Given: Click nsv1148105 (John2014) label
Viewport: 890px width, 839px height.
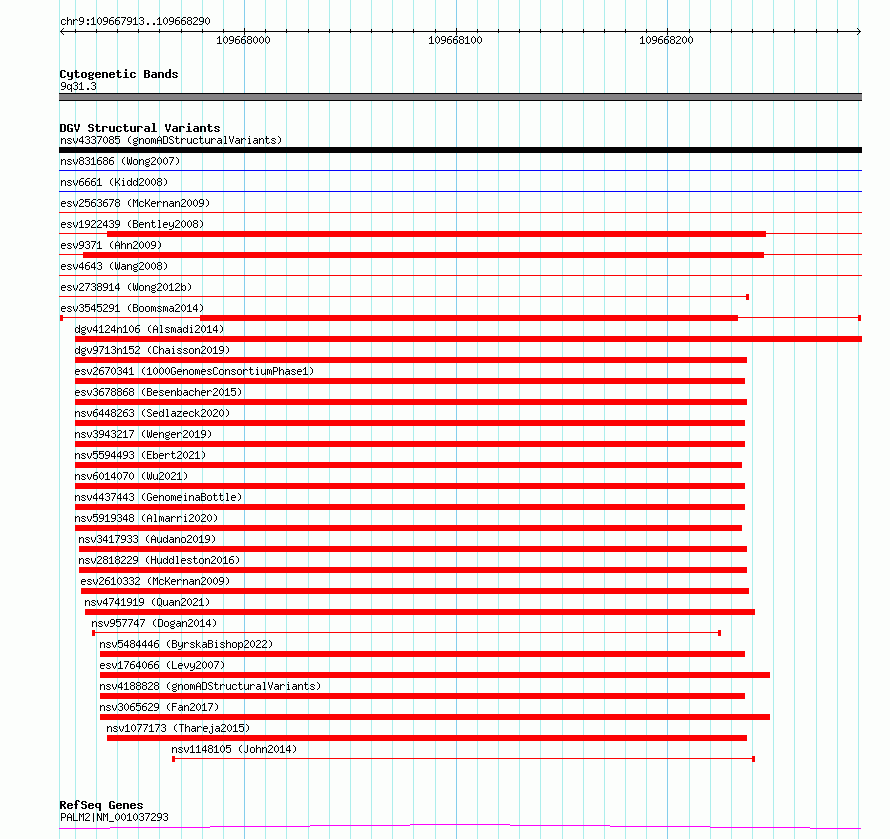Looking at the screenshot, I should tap(234, 749).
